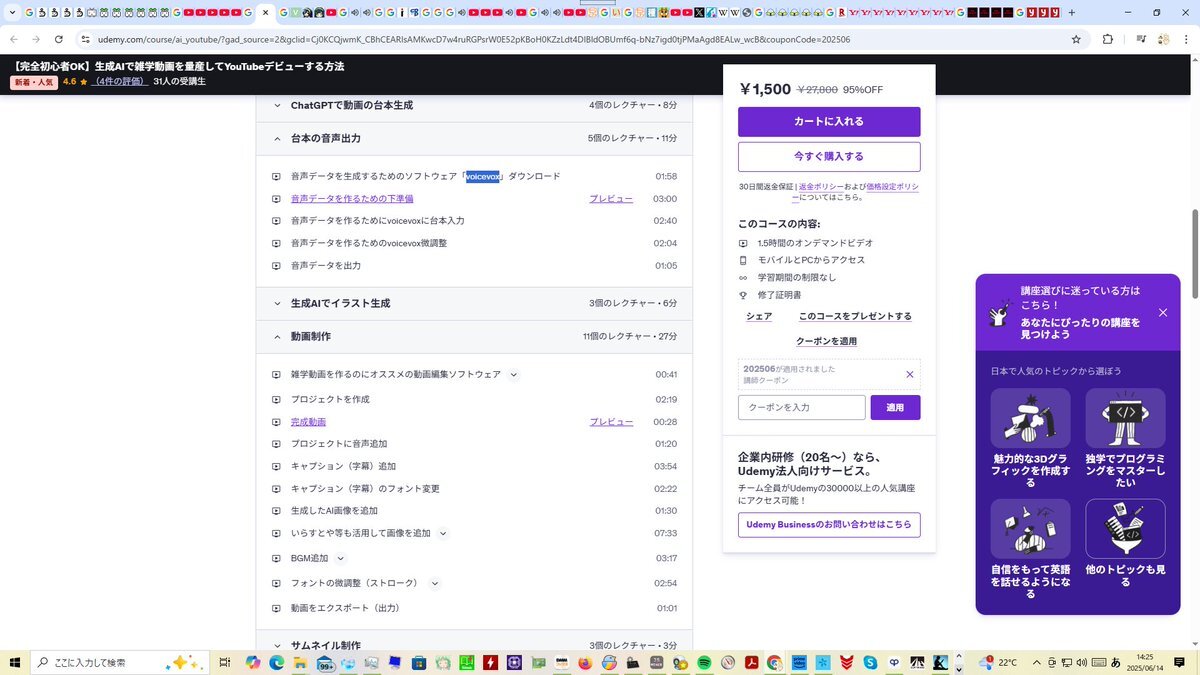Click video icon beside プロジェクトに音声追加
This screenshot has height=675, width=1200.
click(277, 444)
